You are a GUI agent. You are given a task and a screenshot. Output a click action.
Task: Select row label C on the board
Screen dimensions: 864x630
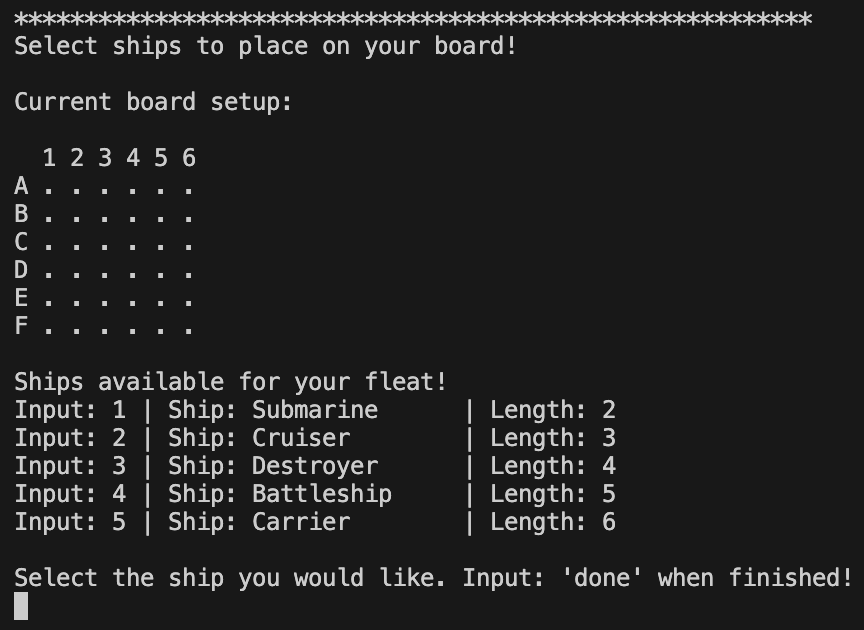[x=21, y=242]
